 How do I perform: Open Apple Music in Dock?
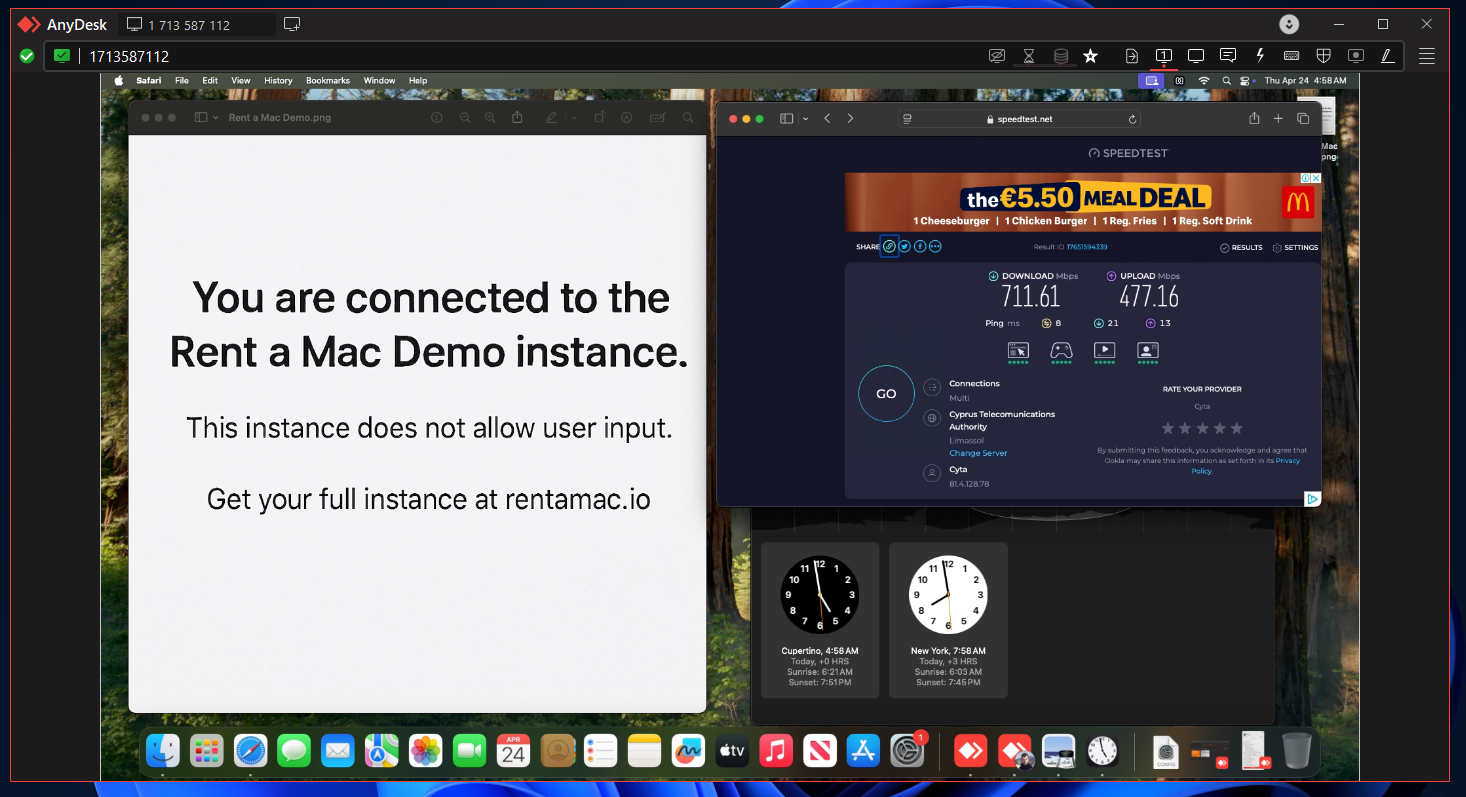tap(776, 750)
